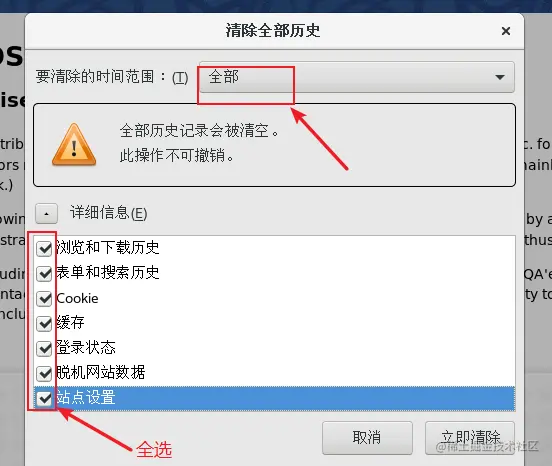Toggle the 脱机网站数据 checkbox

tap(44, 373)
